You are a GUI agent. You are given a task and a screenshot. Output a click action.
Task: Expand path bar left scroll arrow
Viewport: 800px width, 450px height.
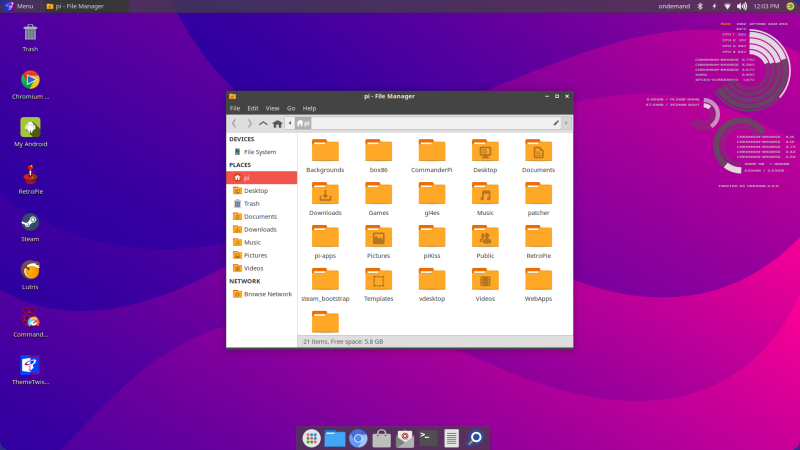coord(290,123)
